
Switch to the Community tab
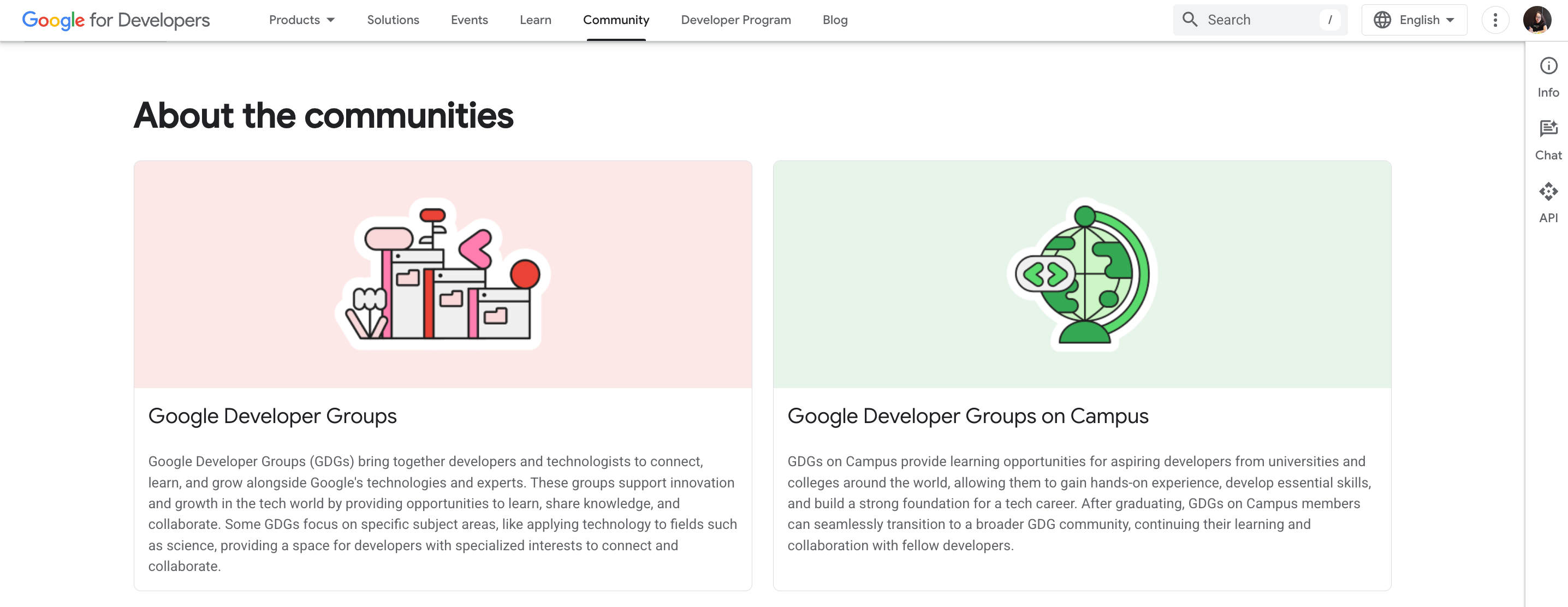point(615,20)
